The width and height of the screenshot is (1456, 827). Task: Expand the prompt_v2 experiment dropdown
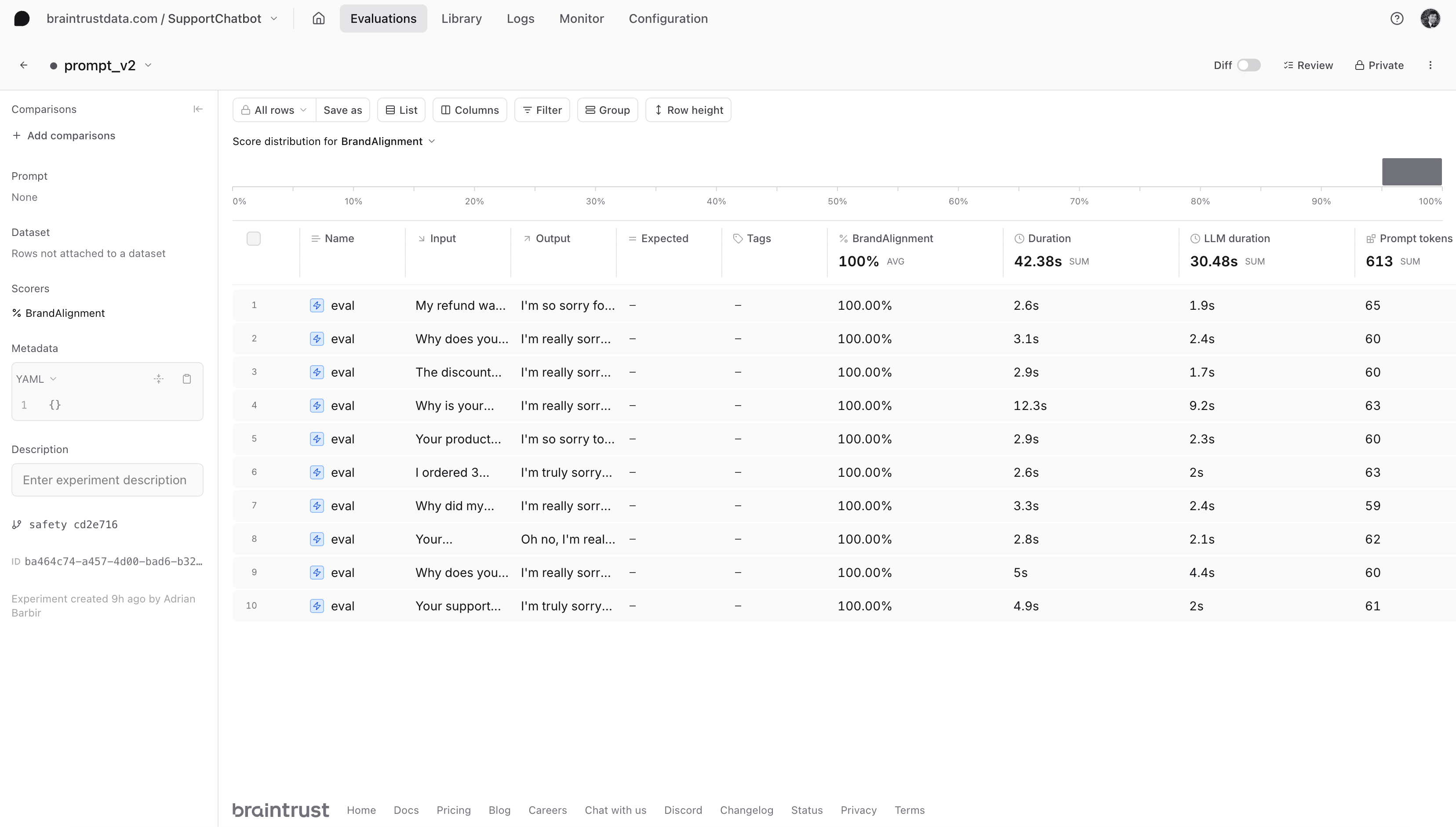148,65
